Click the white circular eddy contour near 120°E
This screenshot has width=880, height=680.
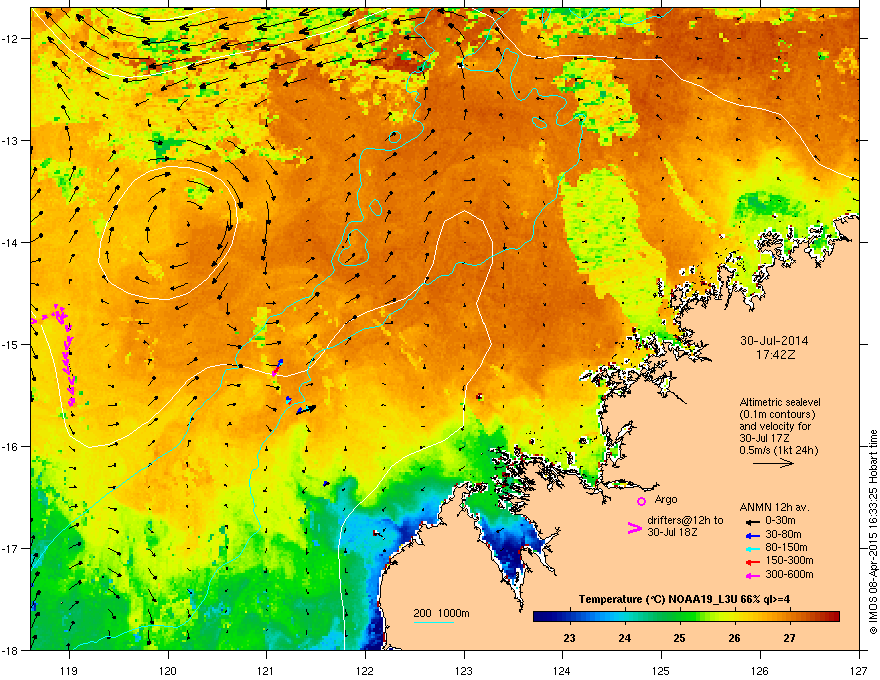(168, 233)
